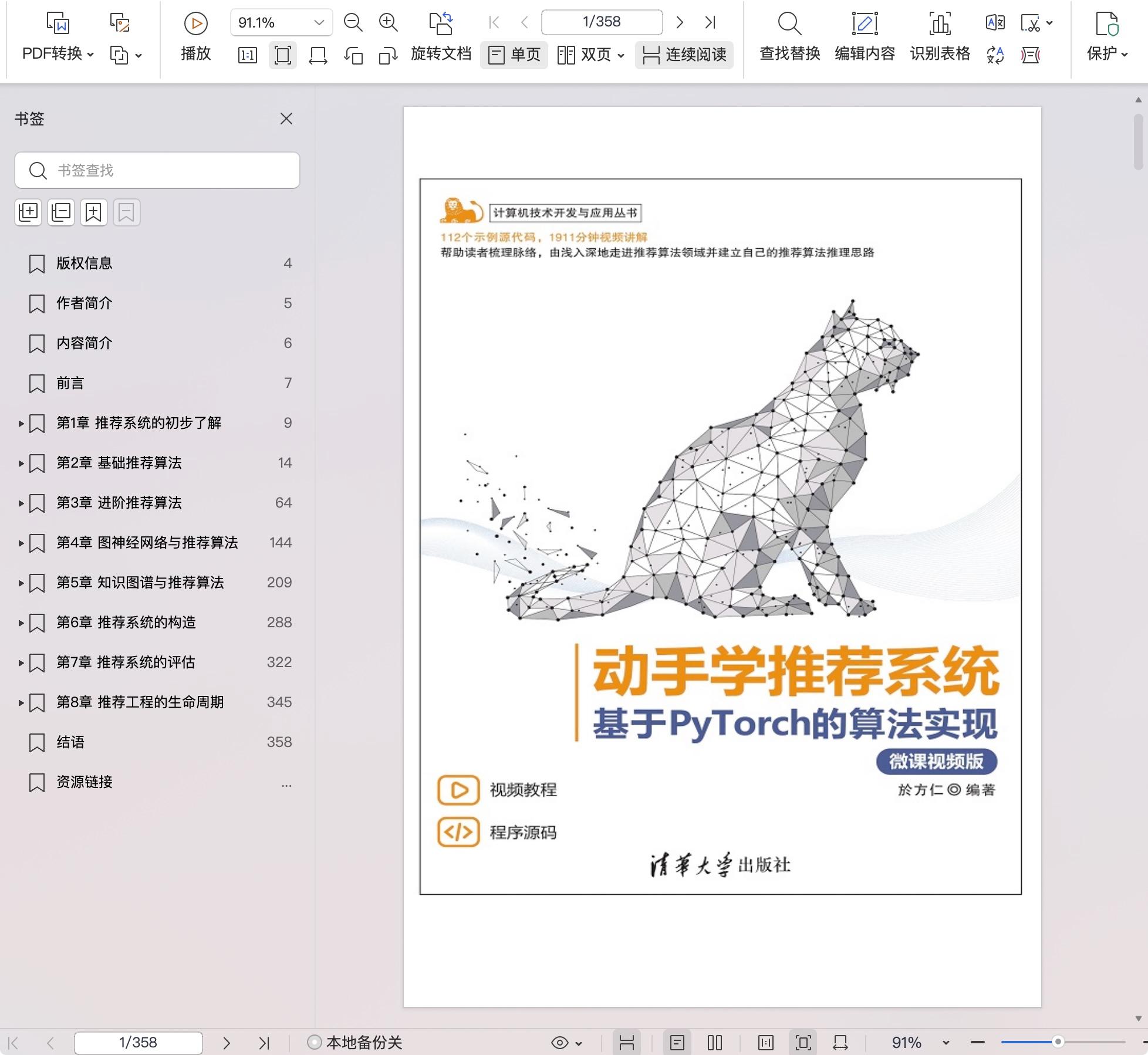Open the 前言 bookmark

(x=70, y=383)
